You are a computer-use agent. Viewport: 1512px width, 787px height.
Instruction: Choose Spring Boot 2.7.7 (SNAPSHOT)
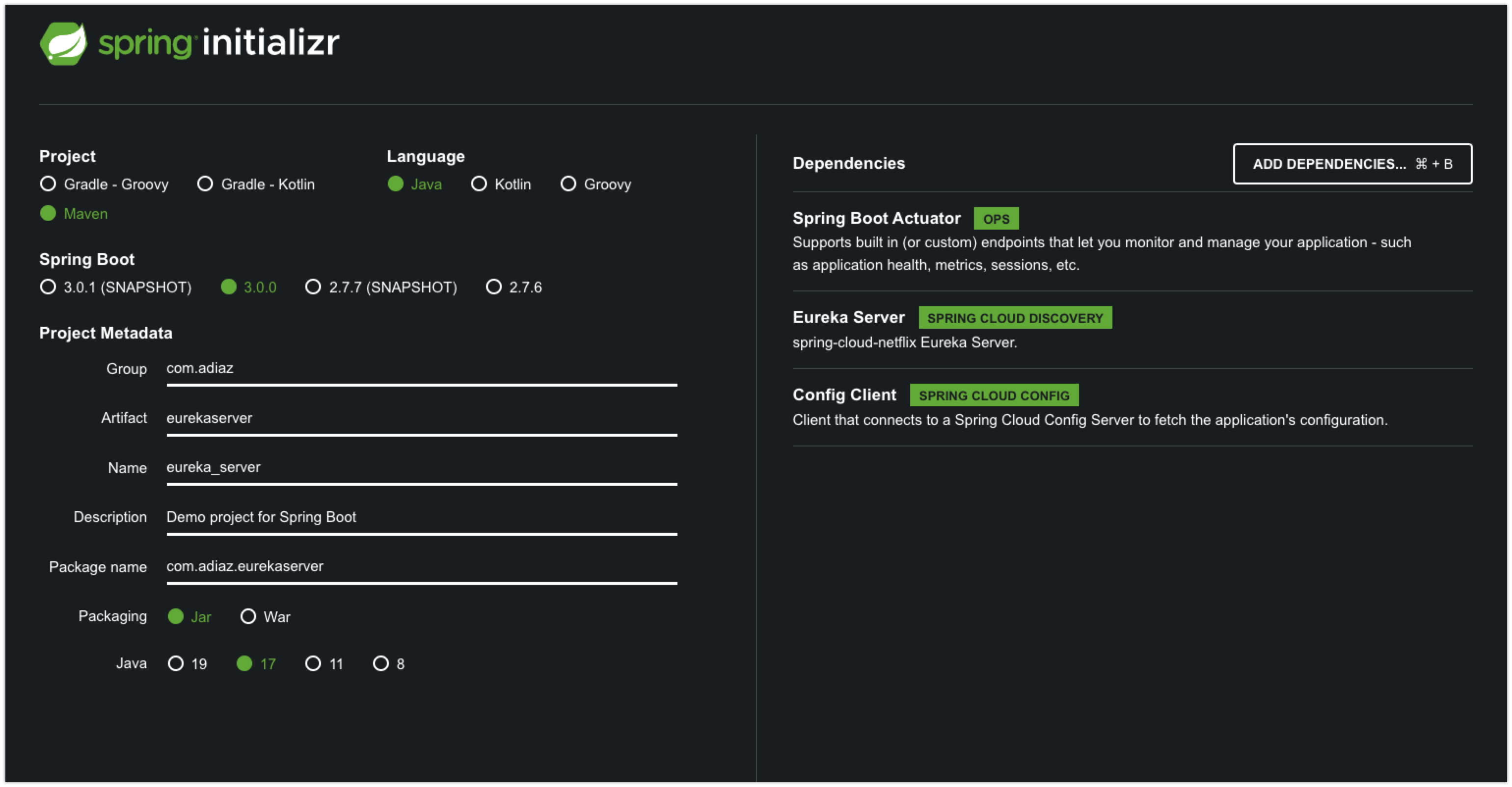click(x=381, y=288)
